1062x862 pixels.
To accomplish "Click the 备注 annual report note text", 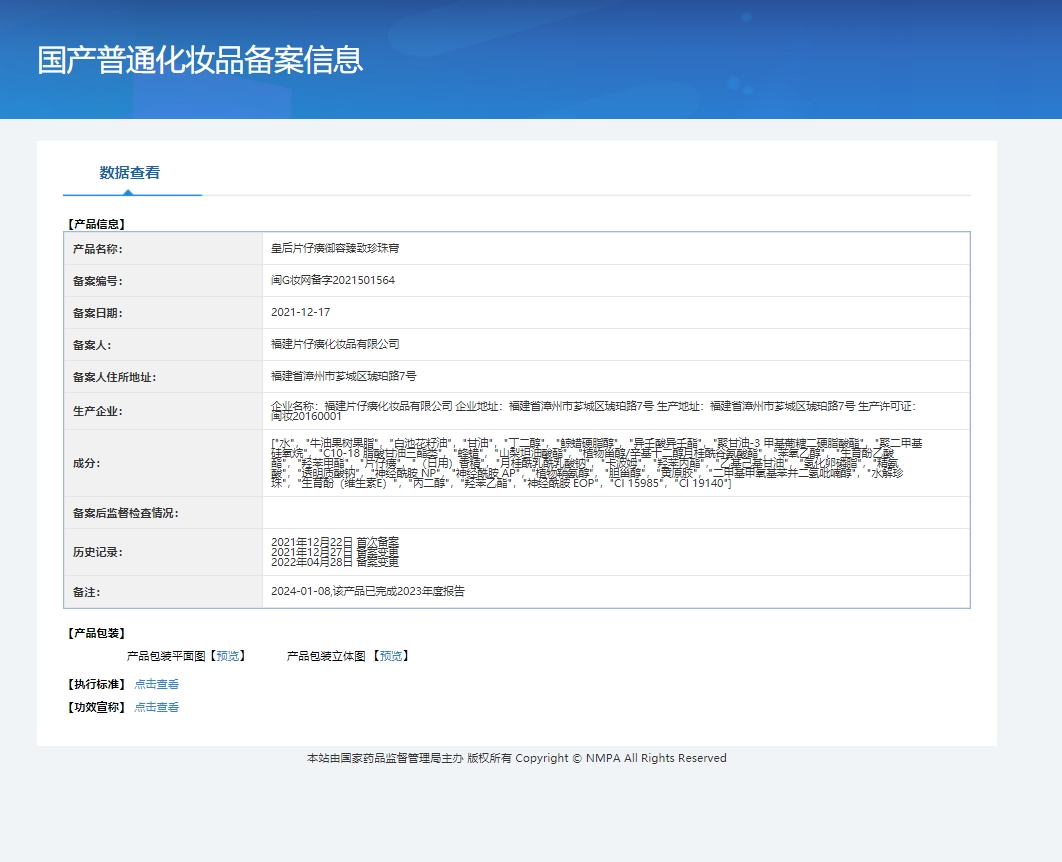I will pos(368,591).
